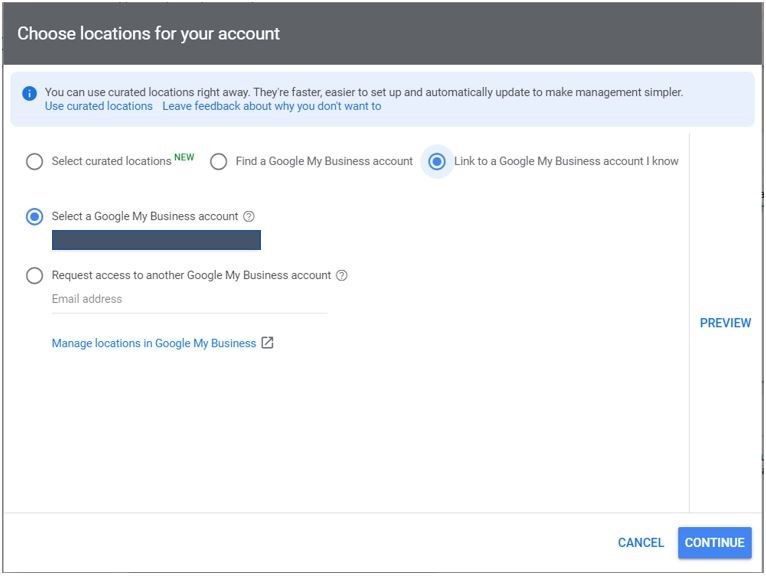Click the blue info icon in banner
This screenshot has width=766, height=576.
(29, 93)
